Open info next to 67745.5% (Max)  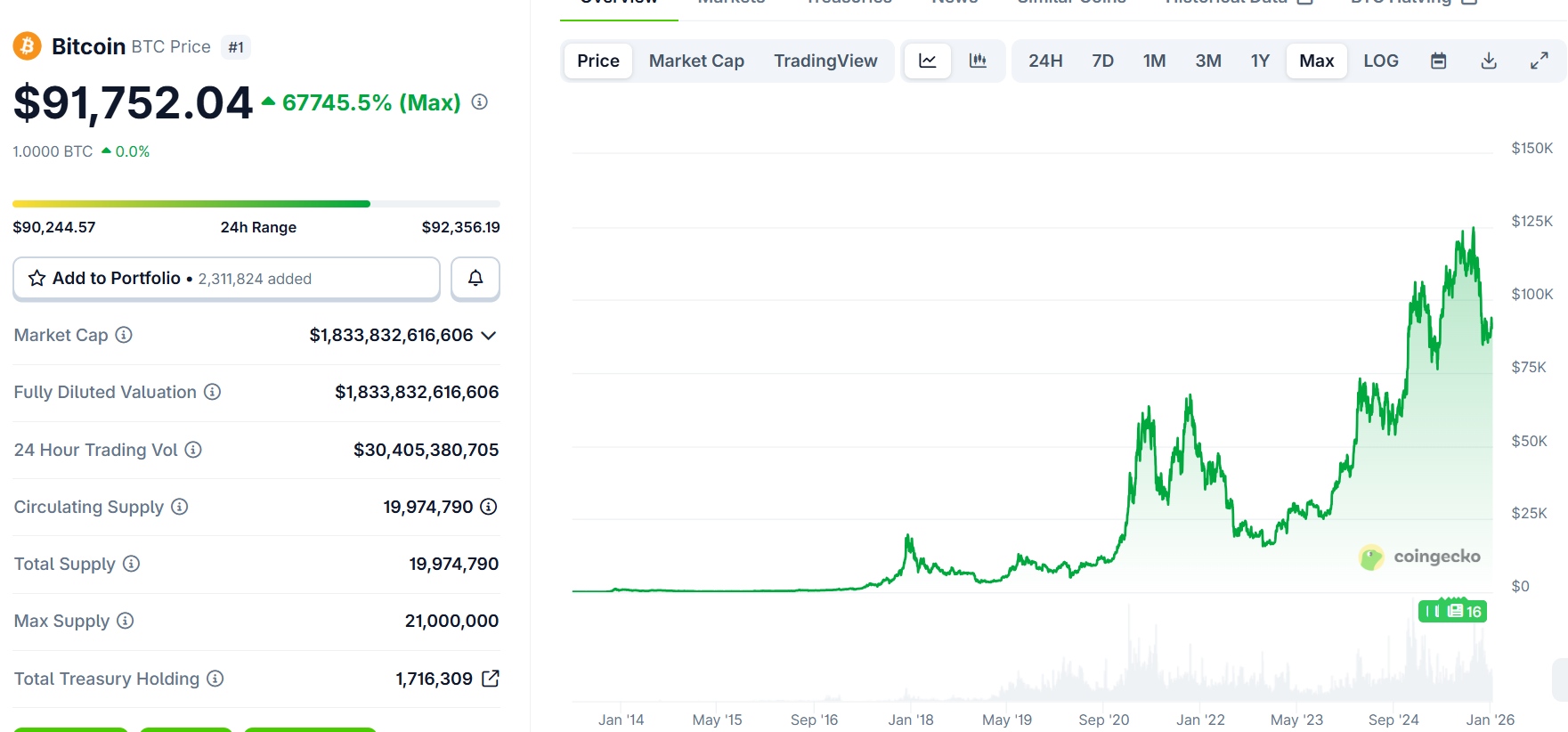479,102
